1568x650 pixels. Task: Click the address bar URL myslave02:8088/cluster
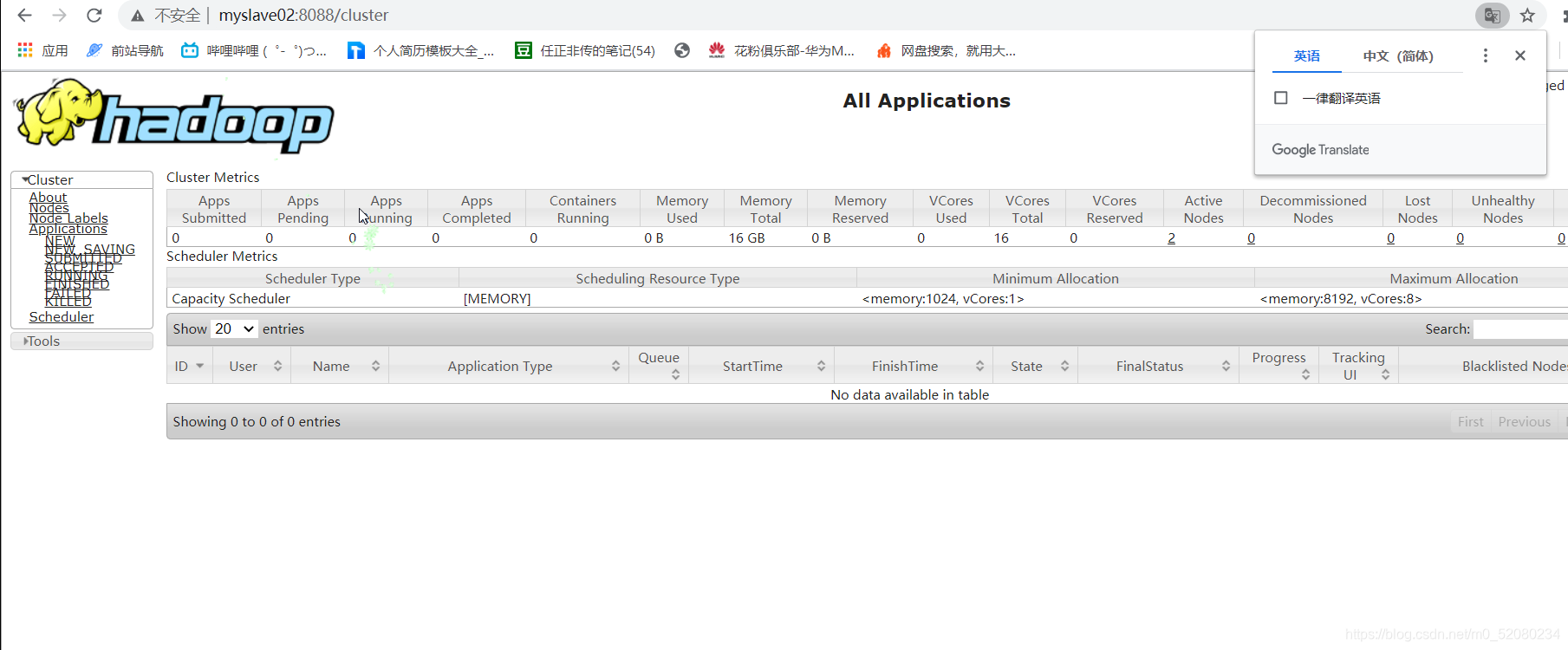click(303, 16)
